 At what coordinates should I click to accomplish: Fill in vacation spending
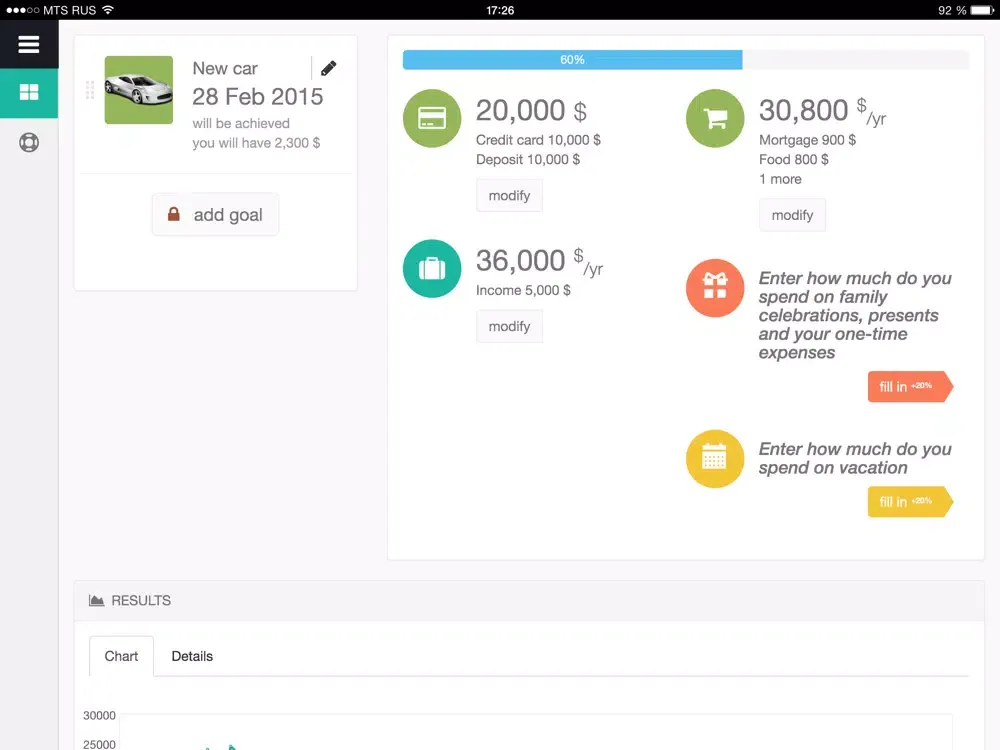click(x=910, y=502)
